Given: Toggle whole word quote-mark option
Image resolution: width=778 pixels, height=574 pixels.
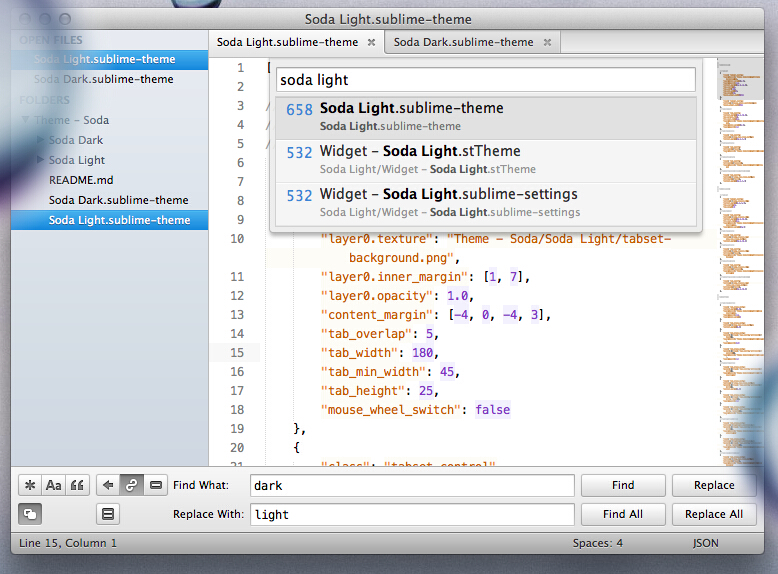Looking at the screenshot, I should click(x=77, y=485).
